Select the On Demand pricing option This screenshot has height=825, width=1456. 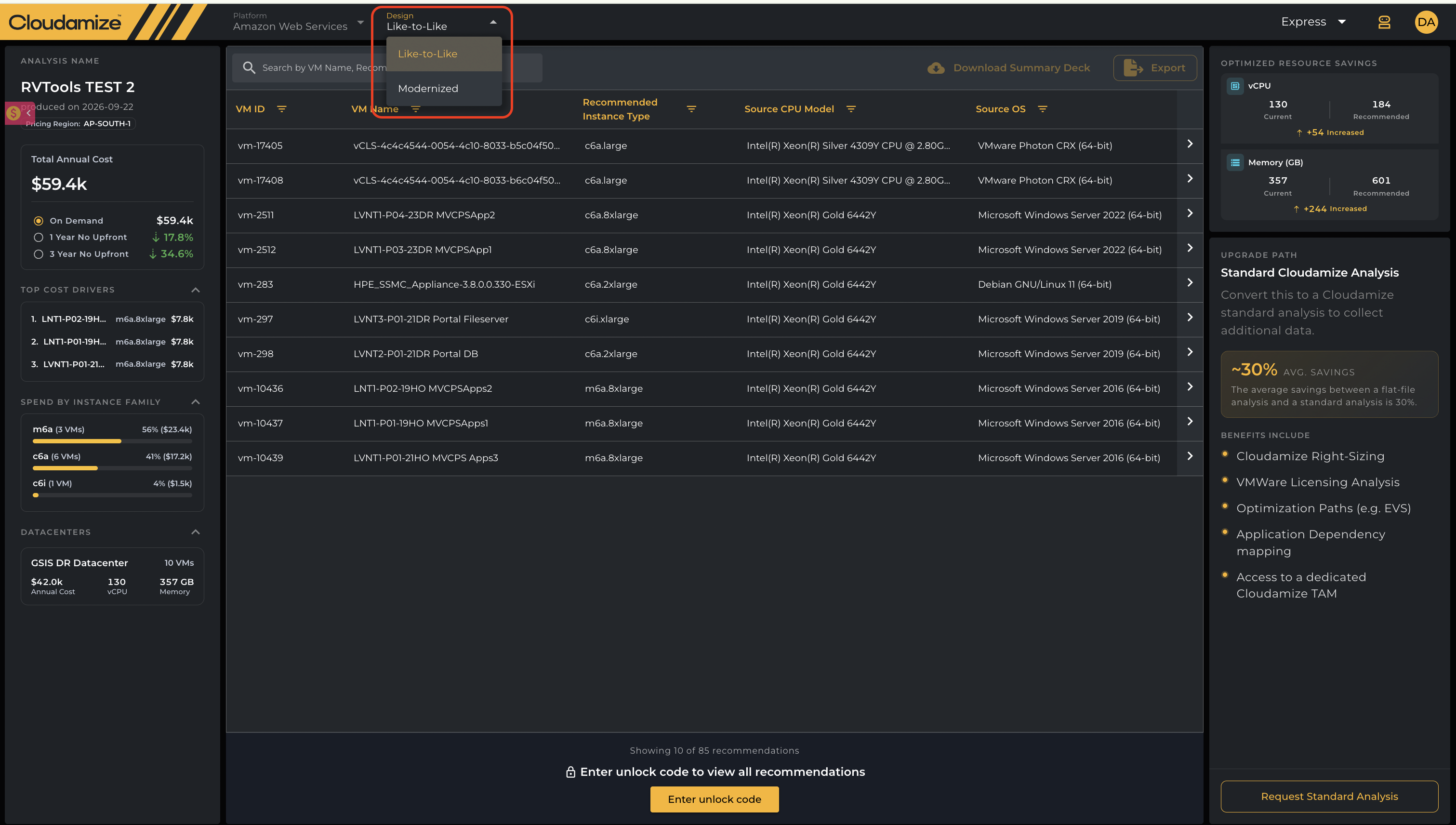[39, 220]
